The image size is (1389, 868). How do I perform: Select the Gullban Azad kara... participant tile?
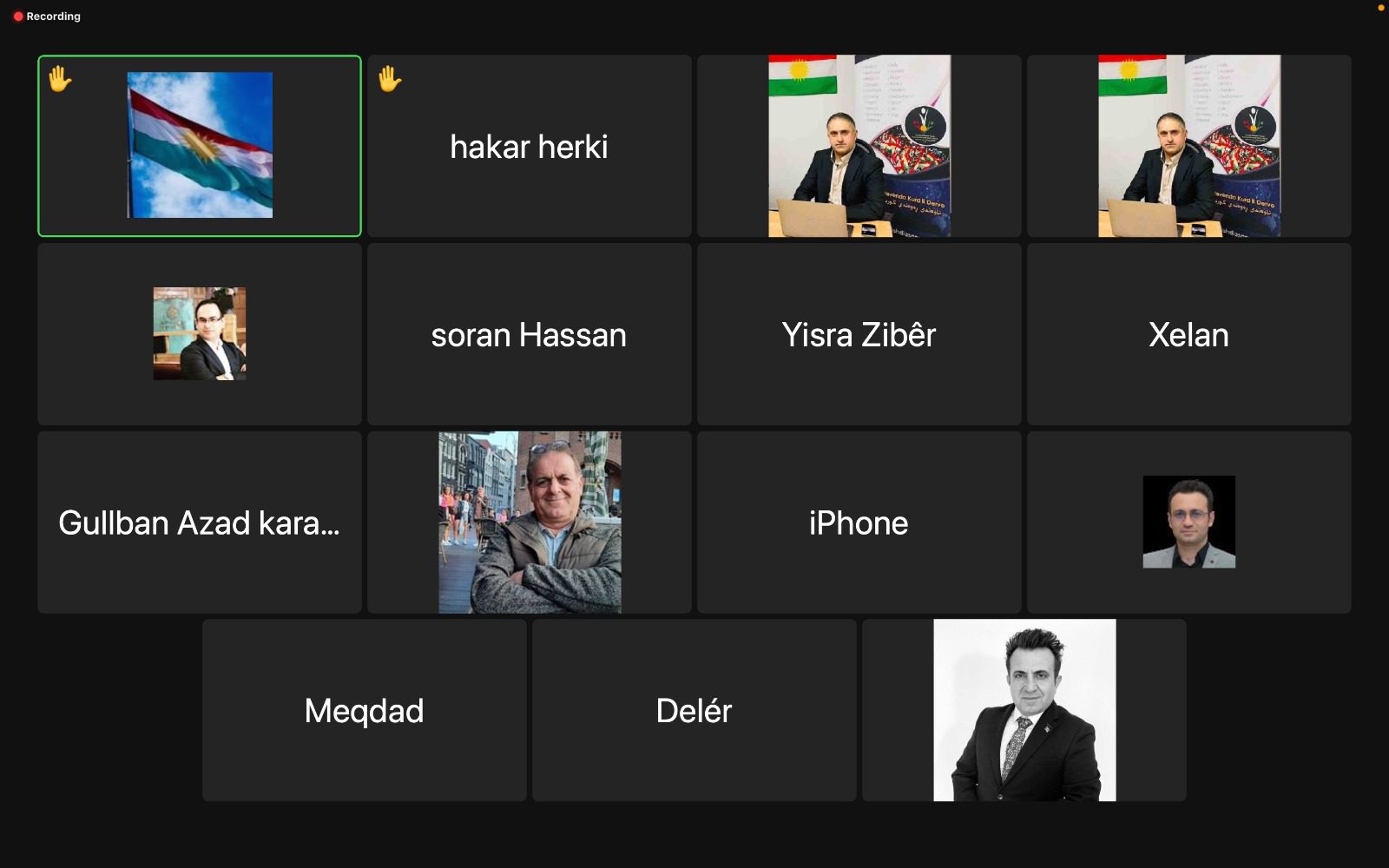pos(200,523)
